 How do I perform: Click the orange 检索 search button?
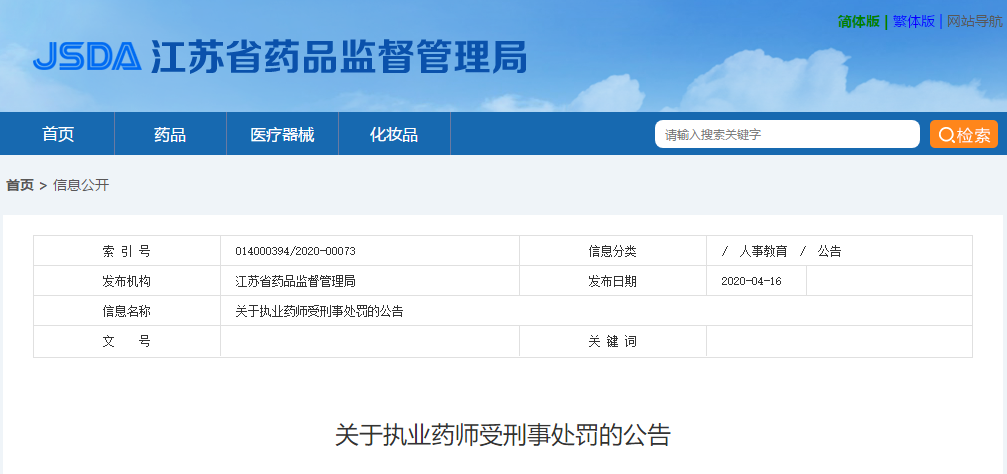point(963,135)
